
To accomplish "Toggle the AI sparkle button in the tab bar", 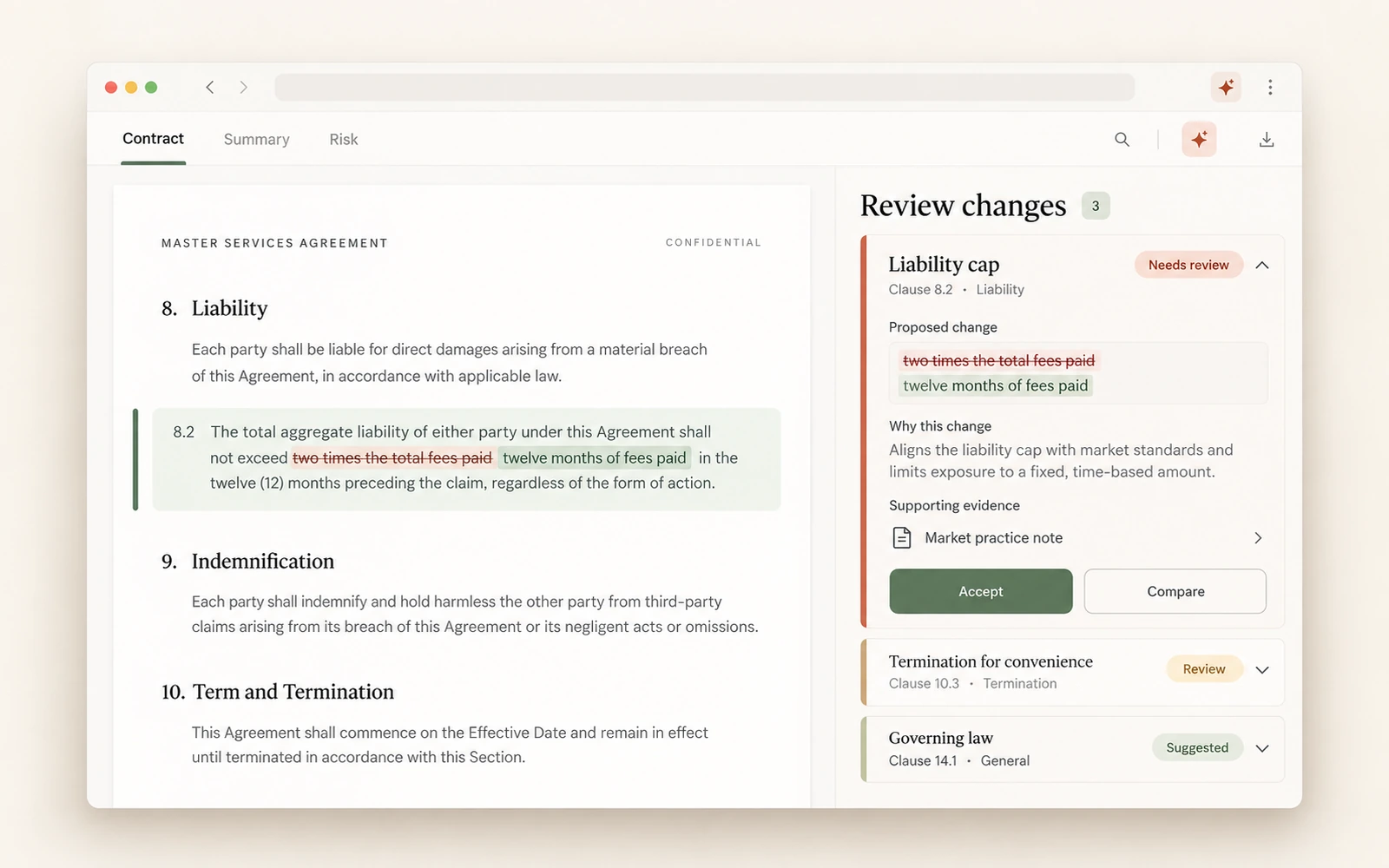I will (1199, 140).
